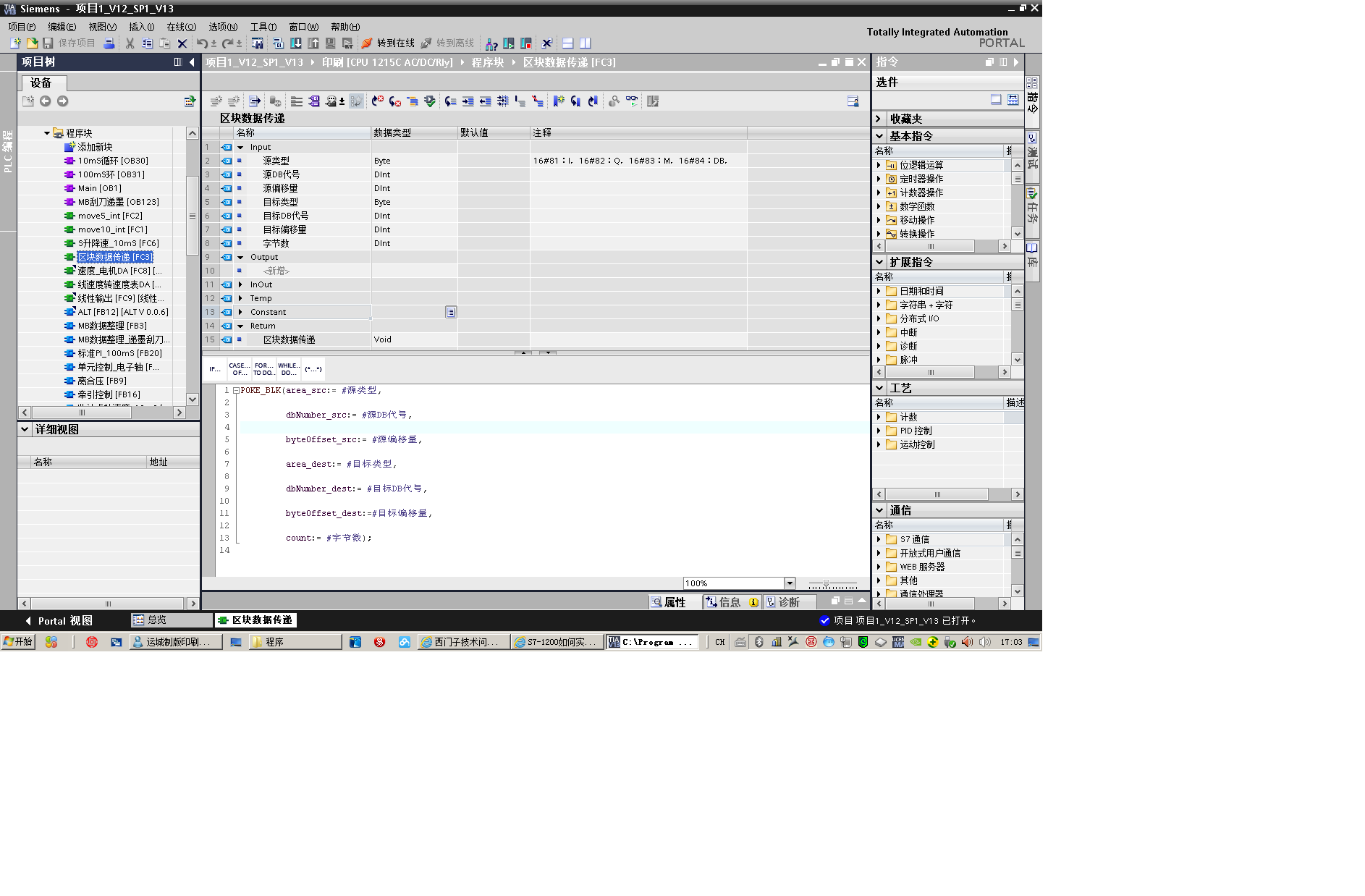1365x896 pixels.
Task: Expand the S7 通信 communication folder
Action: click(879, 539)
